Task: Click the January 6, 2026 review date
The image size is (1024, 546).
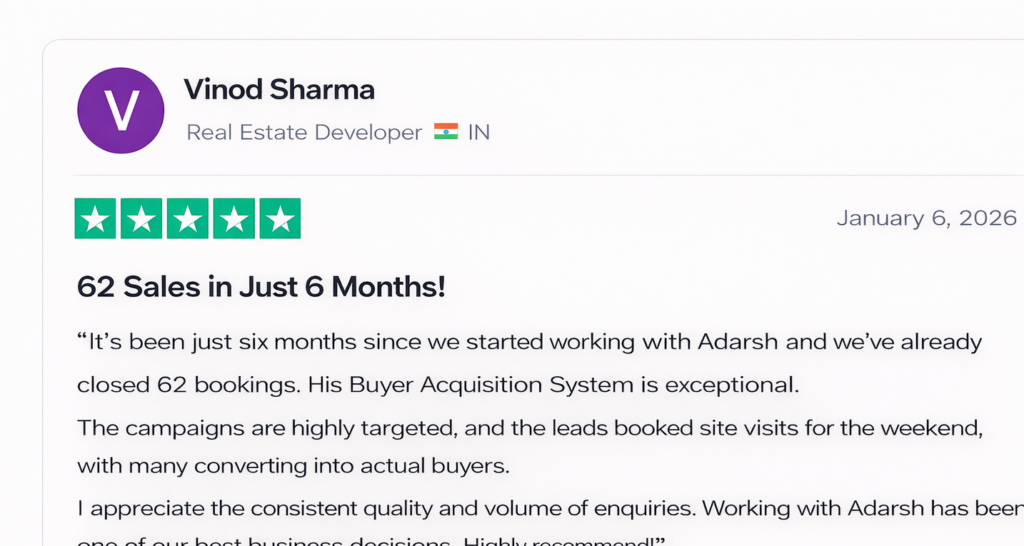Action: [x=926, y=218]
